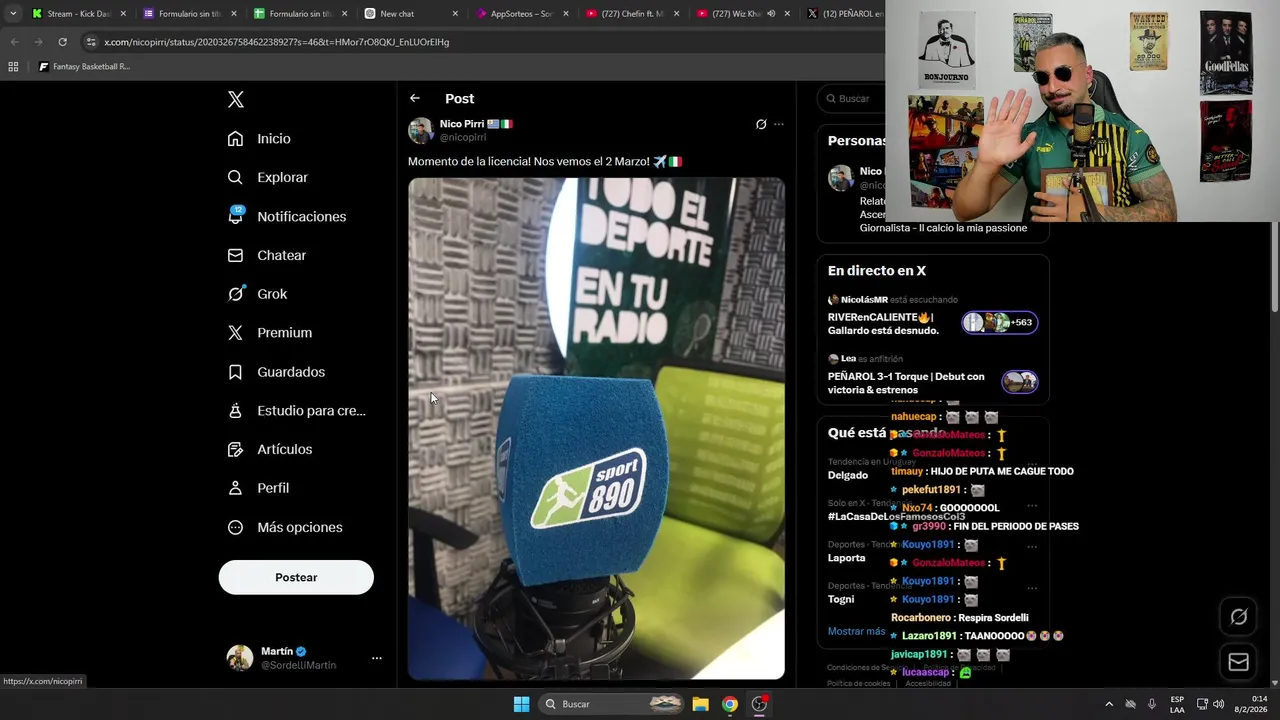Click the address bar URL
The image size is (1280, 720).
(277, 42)
